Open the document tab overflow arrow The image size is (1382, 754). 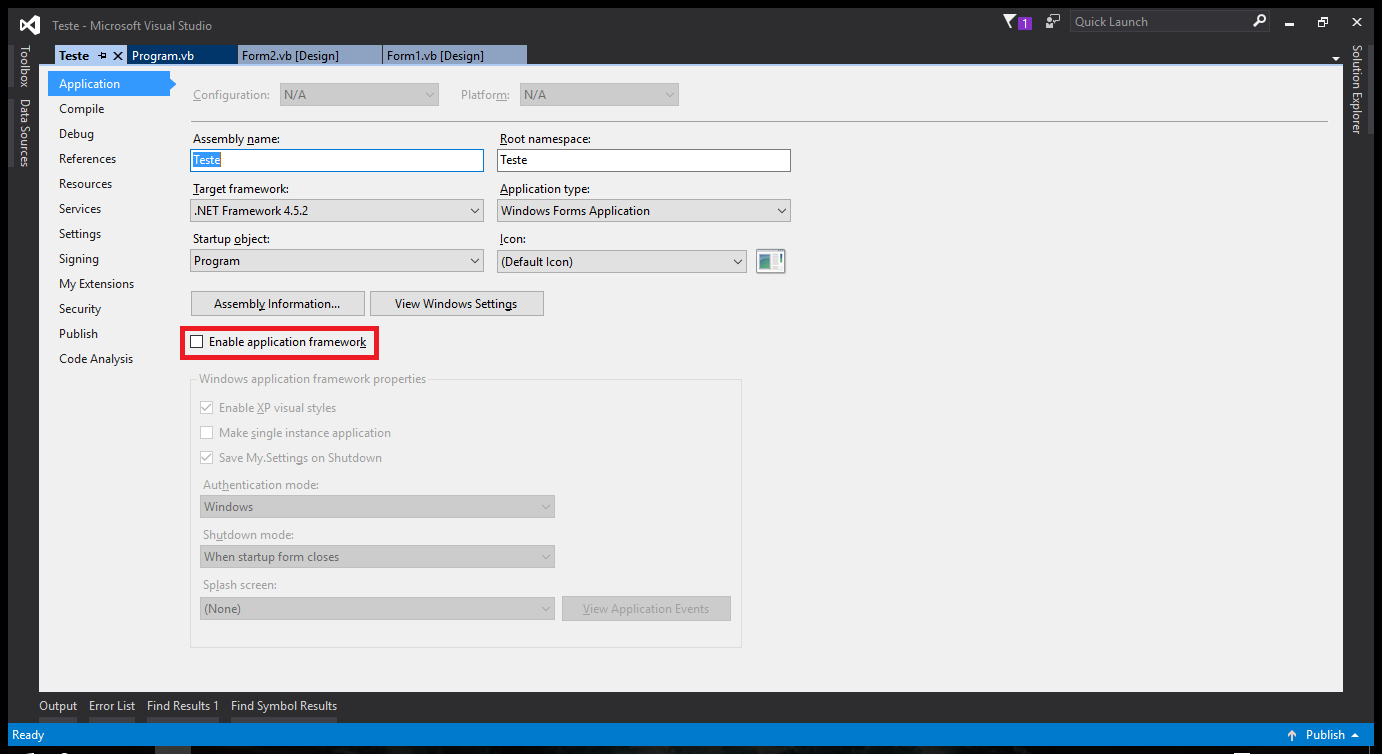click(1336, 59)
